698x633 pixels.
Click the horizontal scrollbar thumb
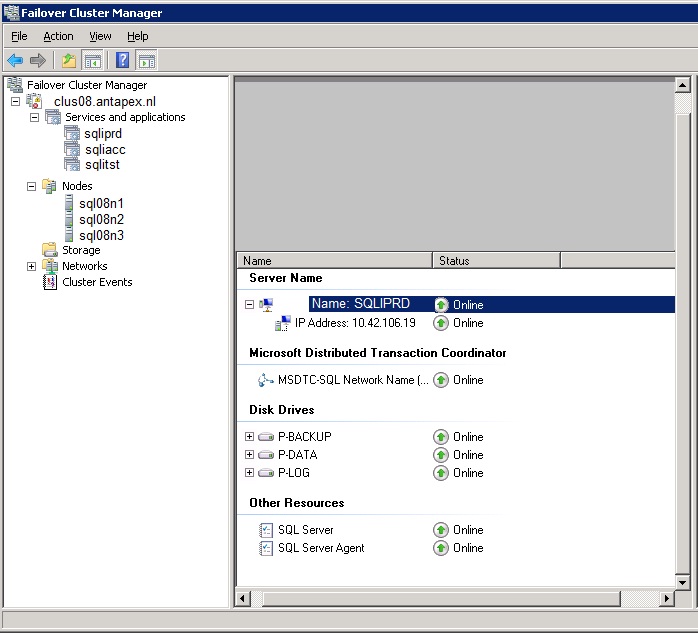point(442,598)
